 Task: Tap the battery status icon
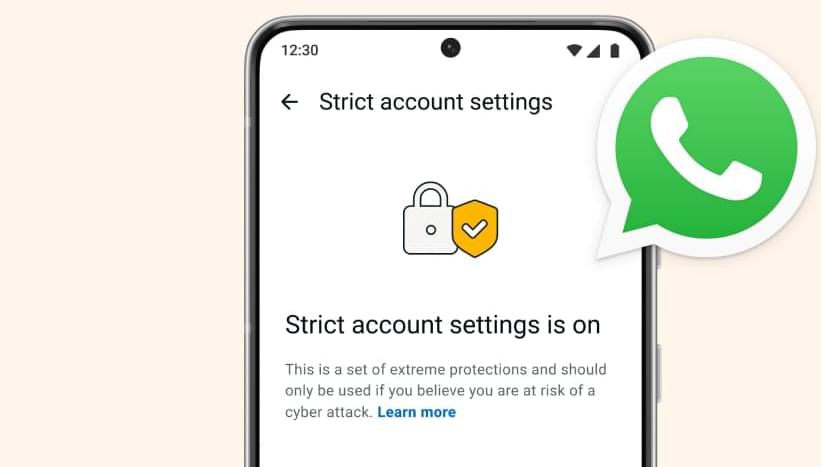[x=615, y=51]
